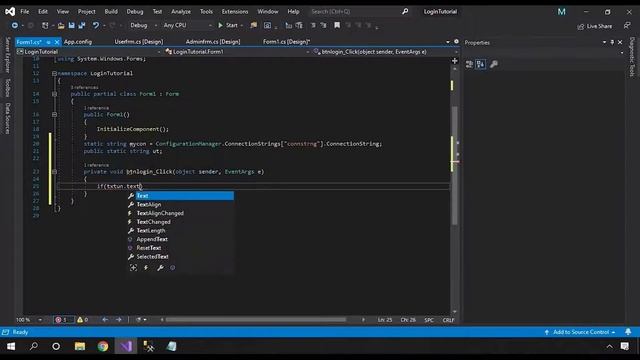Click the folder icon next to Start

point(253,25)
